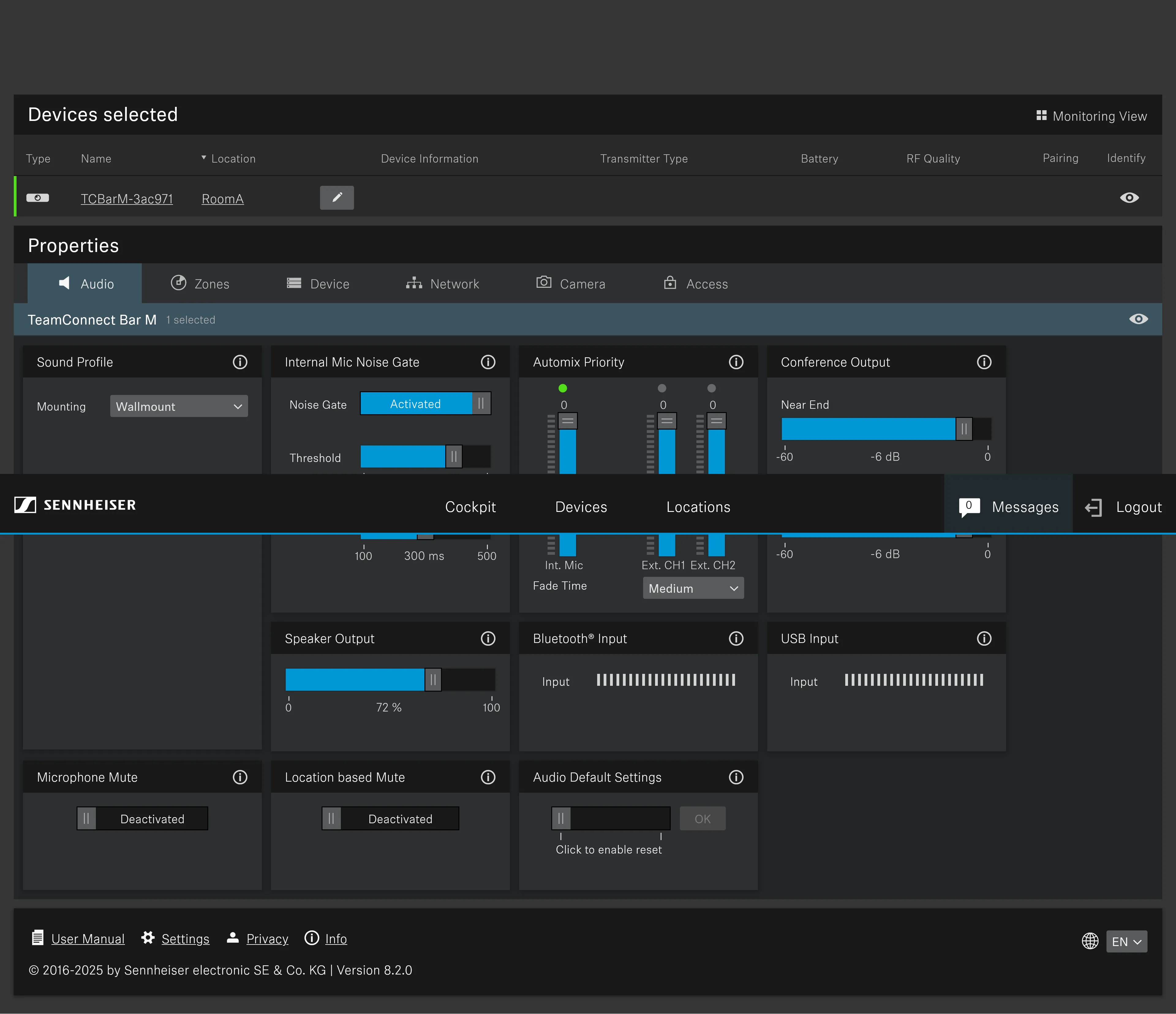
Task: Open the Settings link in footer
Action: coord(186,938)
